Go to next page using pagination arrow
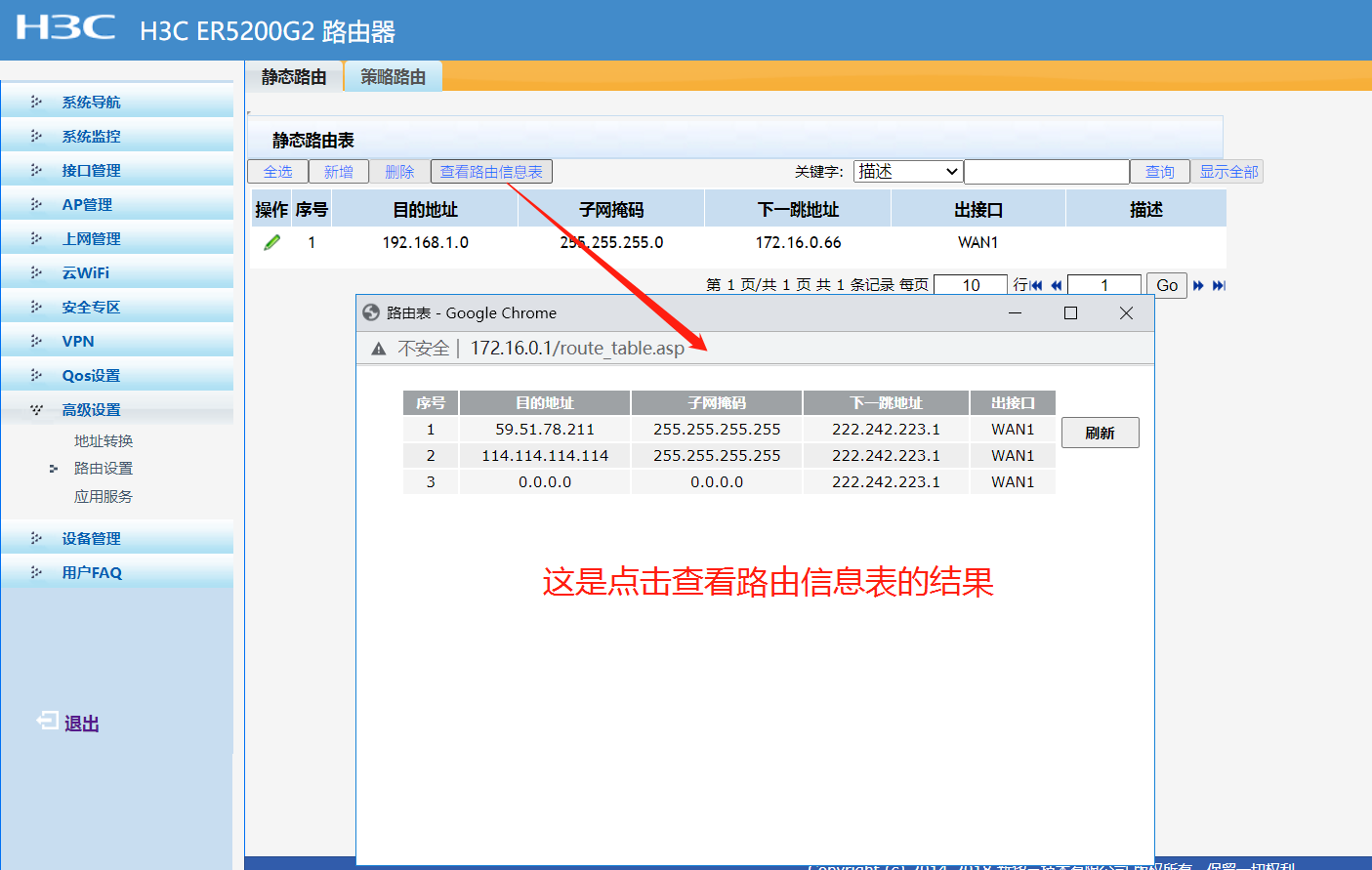This screenshot has height=870, width=1372. coord(1198,285)
